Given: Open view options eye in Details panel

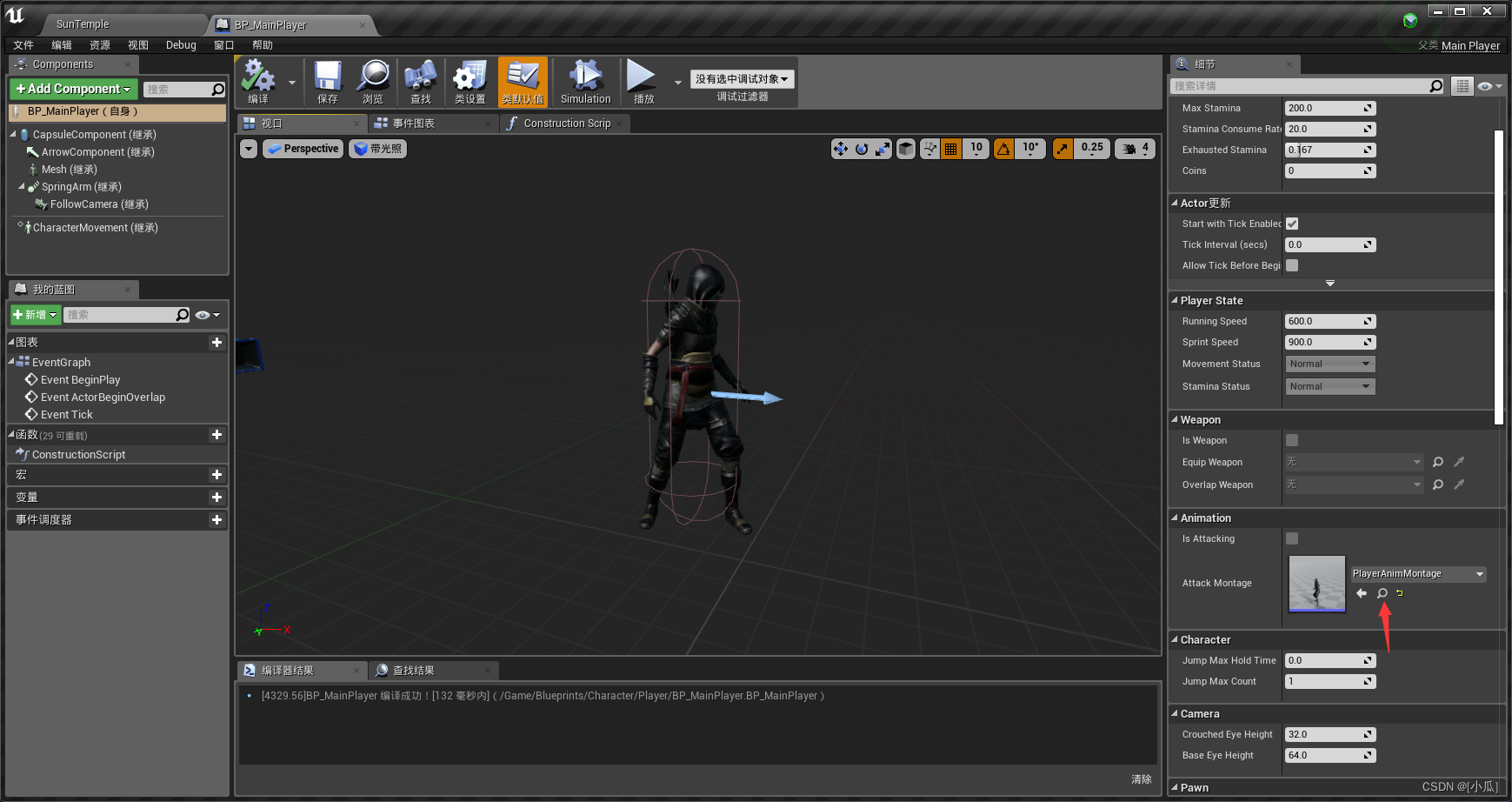Looking at the screenshot, I should click(1489, 86).
